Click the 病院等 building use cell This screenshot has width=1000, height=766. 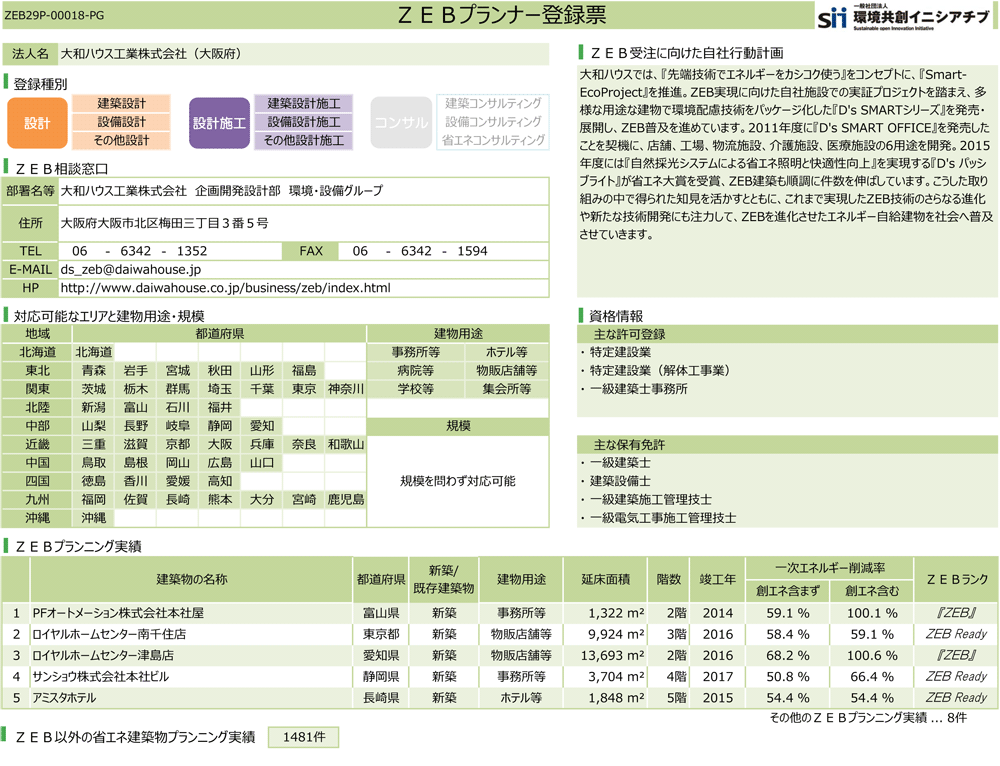tap(415, 371)
